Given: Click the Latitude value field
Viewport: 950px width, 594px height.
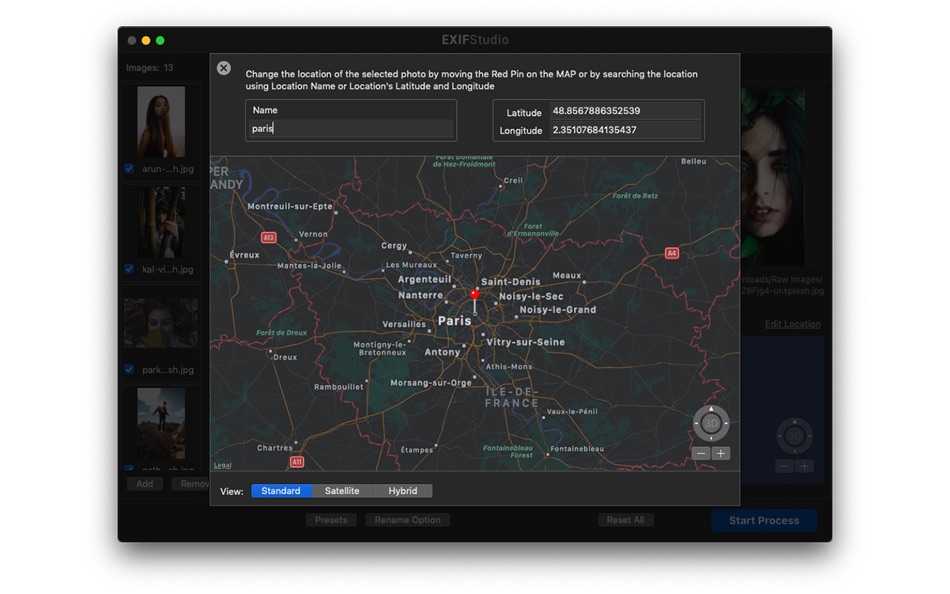Looking at the screenshot, I should (625, 111).
